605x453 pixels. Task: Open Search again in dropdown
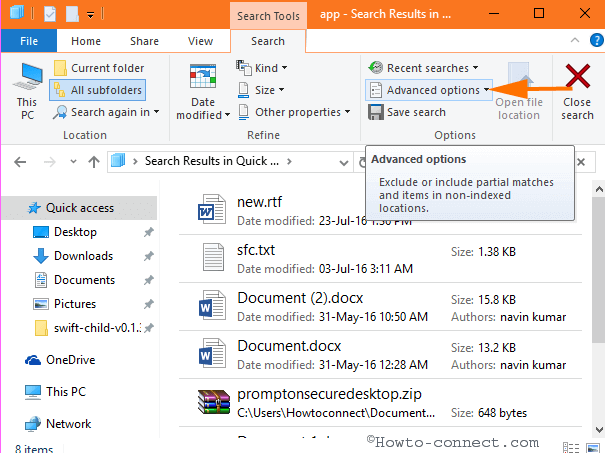106,112
